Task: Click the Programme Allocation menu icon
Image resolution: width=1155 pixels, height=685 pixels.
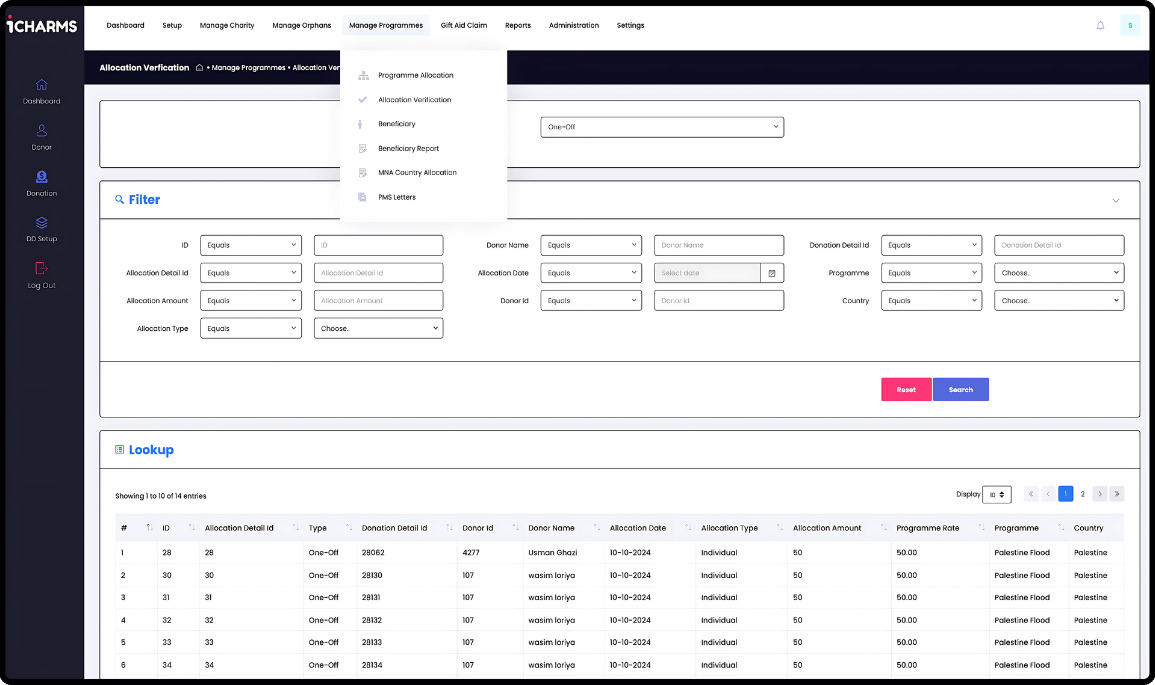Action: pyautogui.click(x=363, y=75)
